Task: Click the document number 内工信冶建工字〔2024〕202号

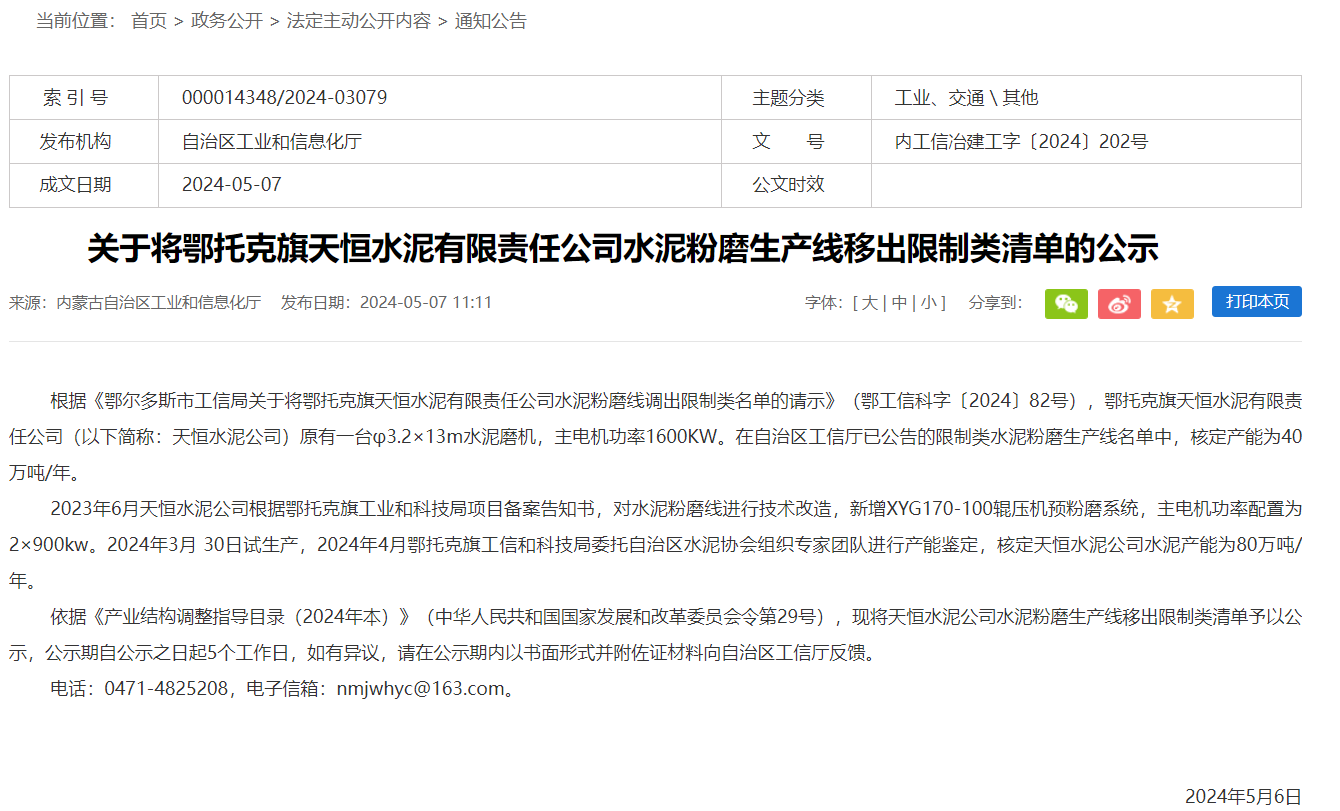Action: point(1021,142)
